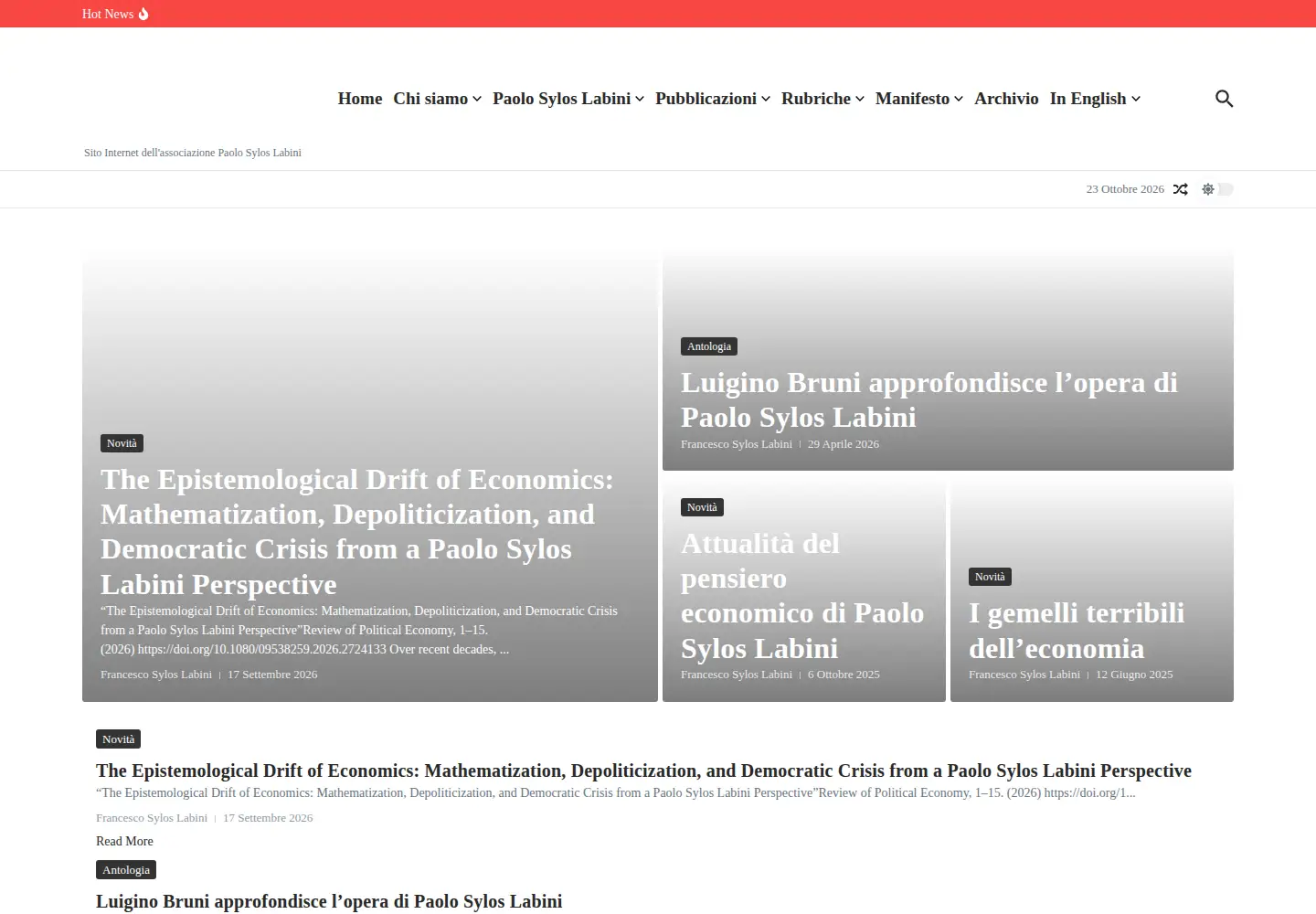Open list headline The Epistemological Drift of Economics

(x=643, y=771)
